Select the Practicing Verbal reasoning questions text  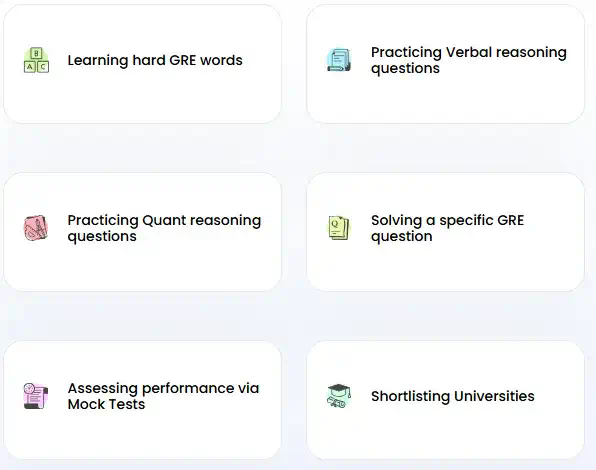(x=469, y=60)
